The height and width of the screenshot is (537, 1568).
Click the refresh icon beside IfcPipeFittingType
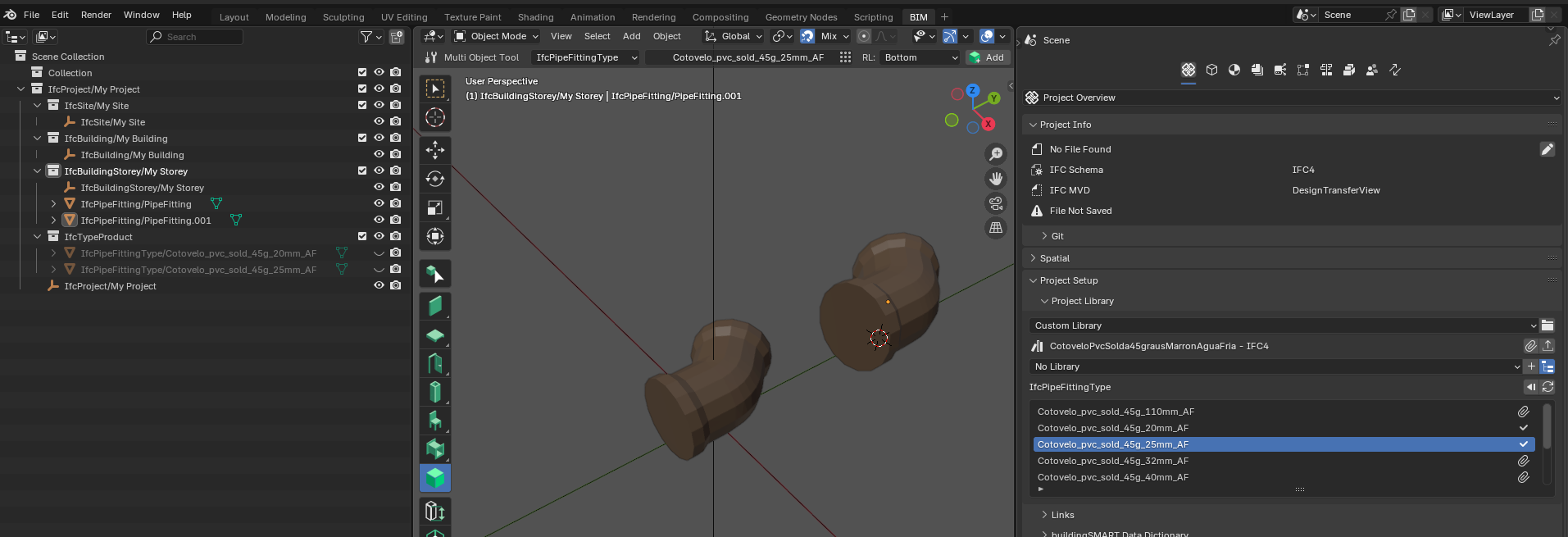[x=1548, y=387]
